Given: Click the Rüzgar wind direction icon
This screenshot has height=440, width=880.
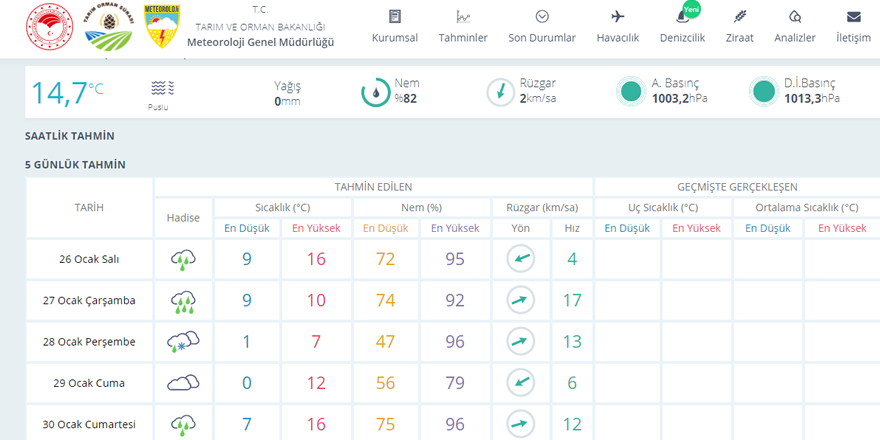Looking at the screenshot, I should pyautogui.click(x=500, y=92).
